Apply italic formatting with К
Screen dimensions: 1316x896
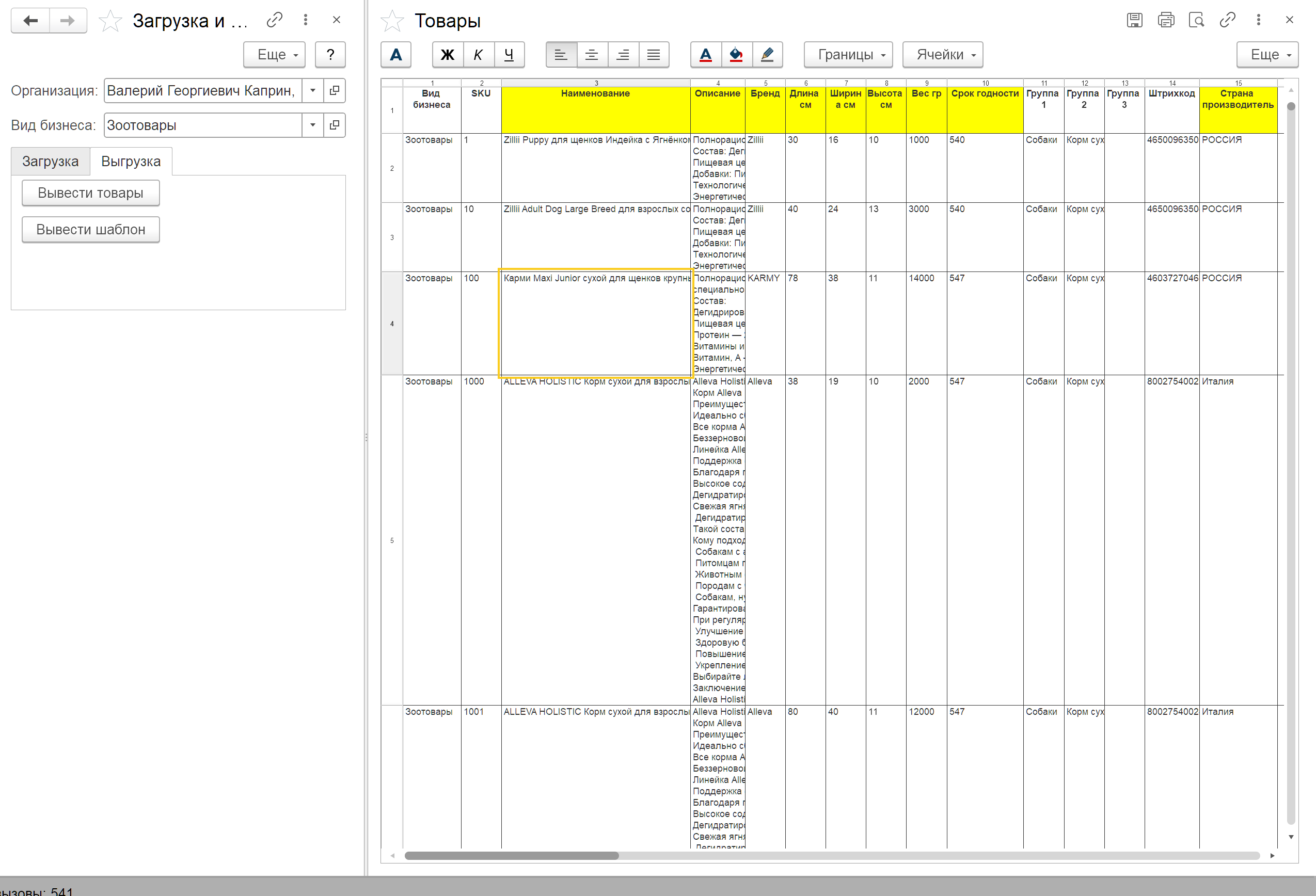tap(479, 54)
